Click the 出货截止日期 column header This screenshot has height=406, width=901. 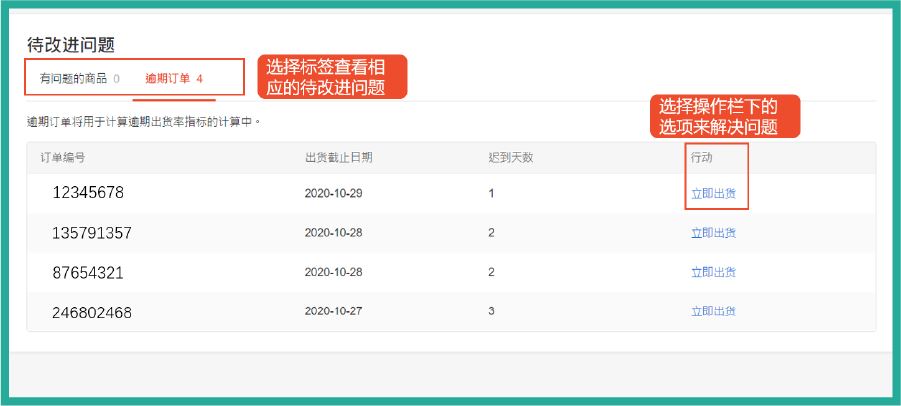click(338, 157)
